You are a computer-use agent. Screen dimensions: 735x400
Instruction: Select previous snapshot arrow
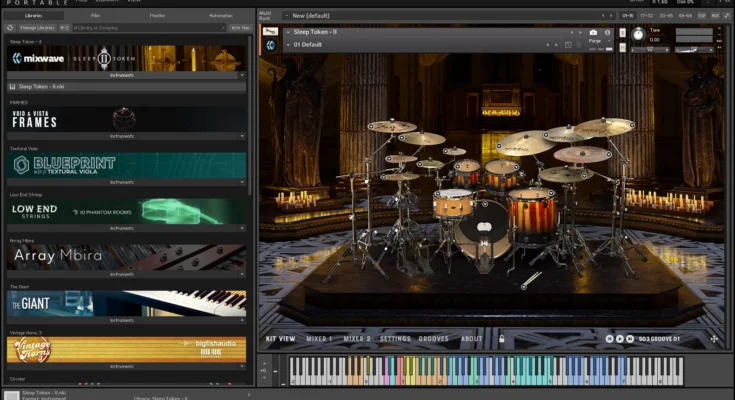(548, 45)
